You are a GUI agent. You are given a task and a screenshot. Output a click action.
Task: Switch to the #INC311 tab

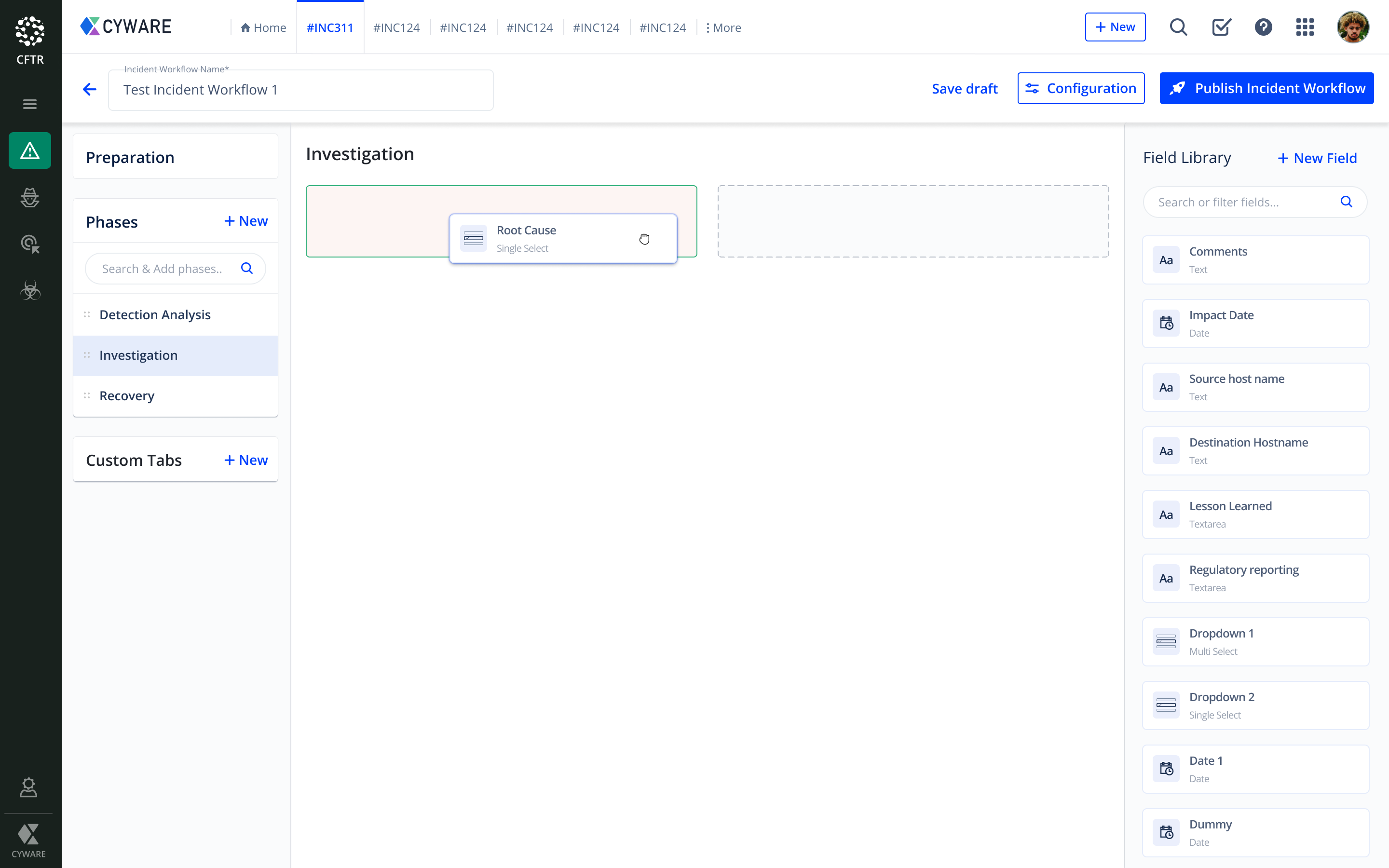click(330, 27)
